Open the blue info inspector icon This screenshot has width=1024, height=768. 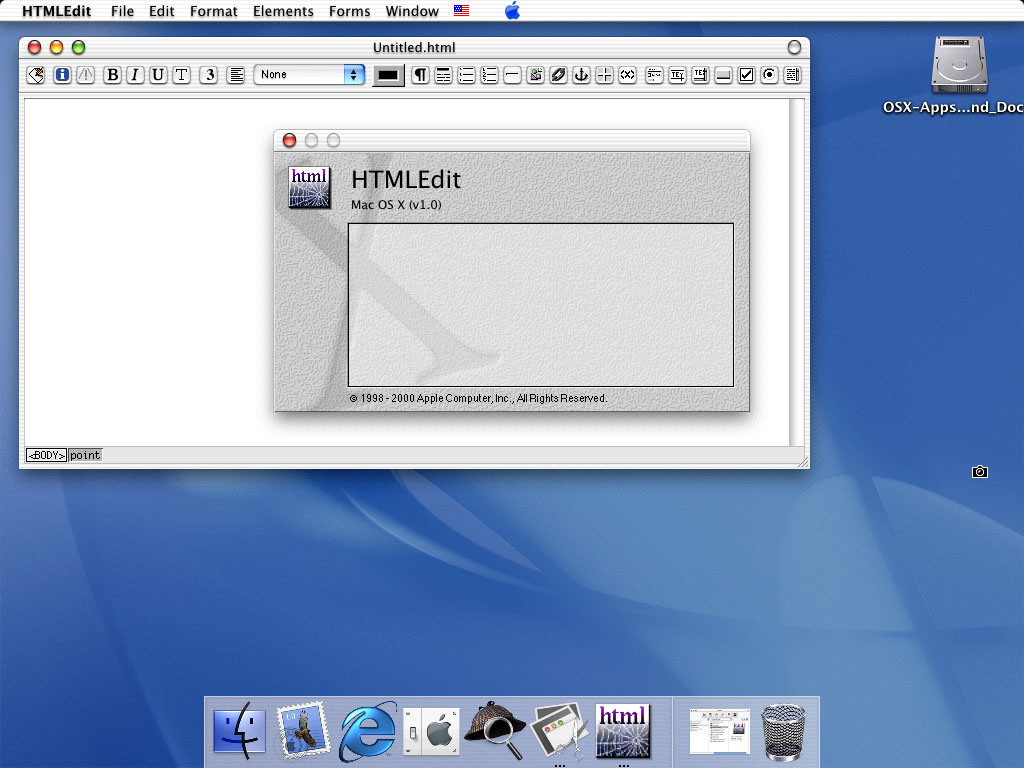(x=62, y=75)
